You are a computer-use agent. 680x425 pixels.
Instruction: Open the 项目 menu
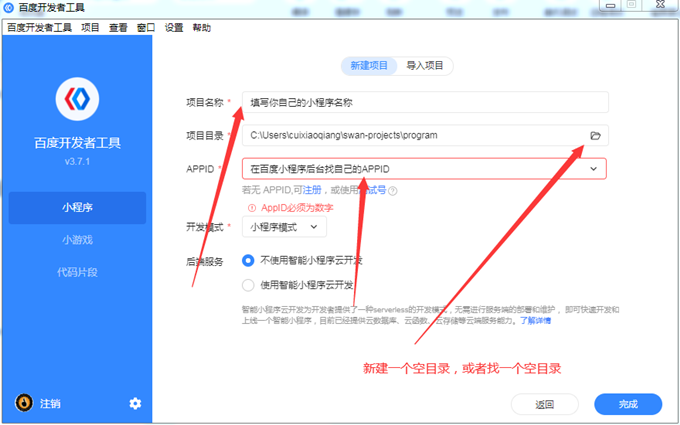[x=90, y=28]
